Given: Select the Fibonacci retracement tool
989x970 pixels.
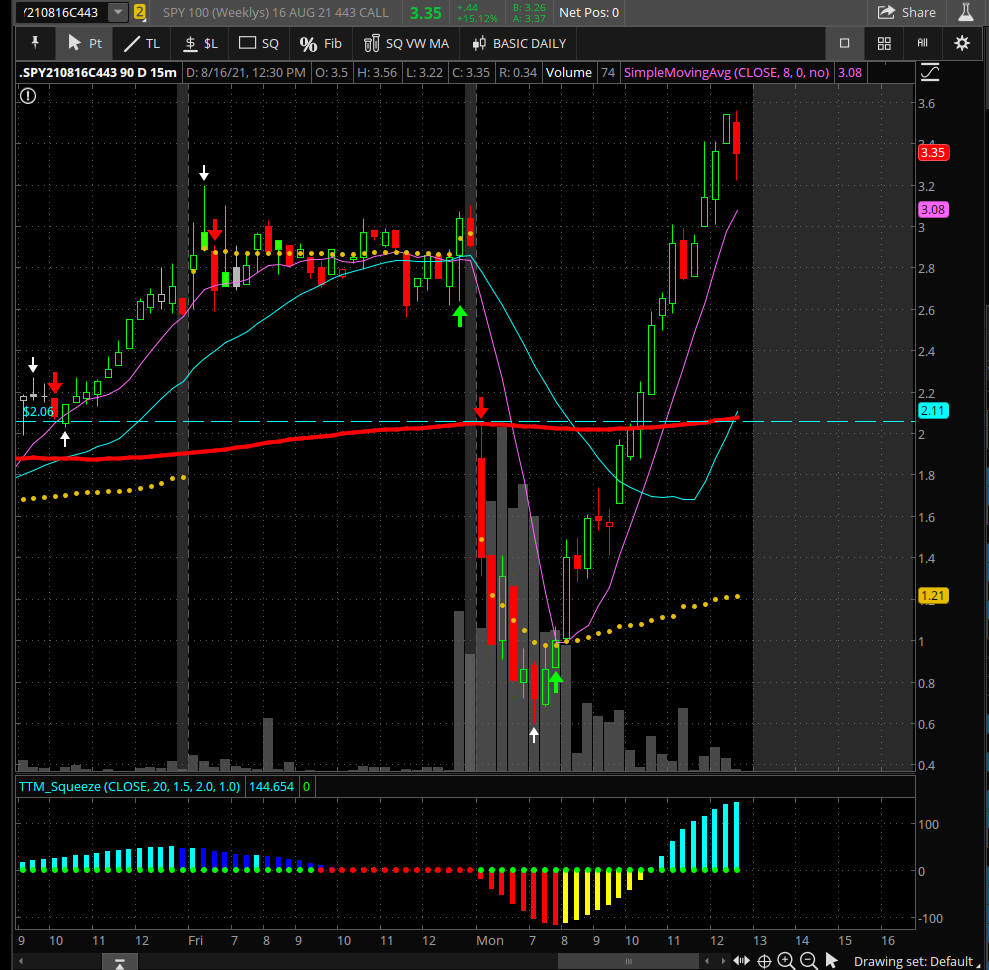Looking at the screenshot, I should click(320, 43).
